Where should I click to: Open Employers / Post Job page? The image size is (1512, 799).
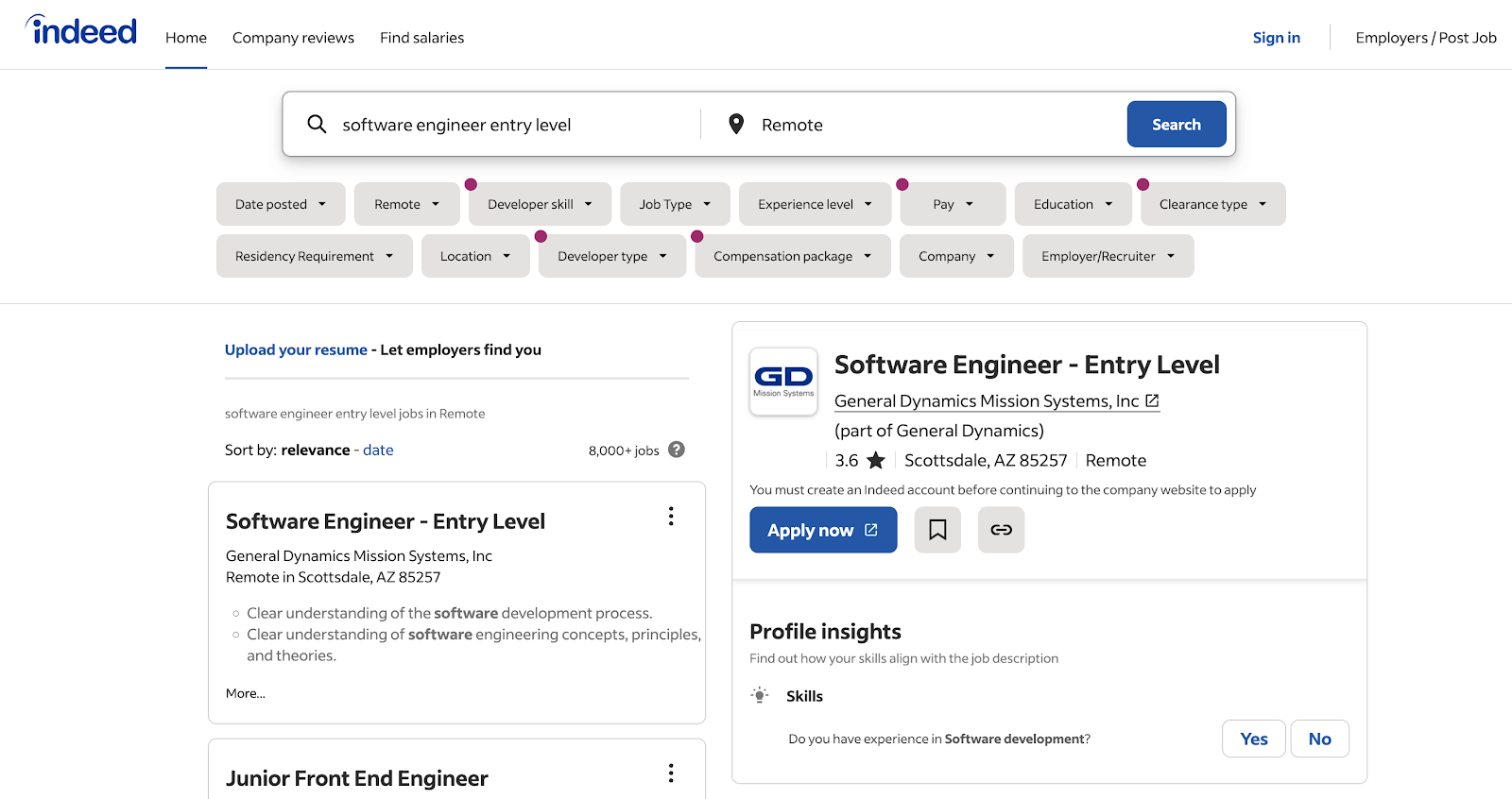pyautogui.click(x=1426, y=38)
